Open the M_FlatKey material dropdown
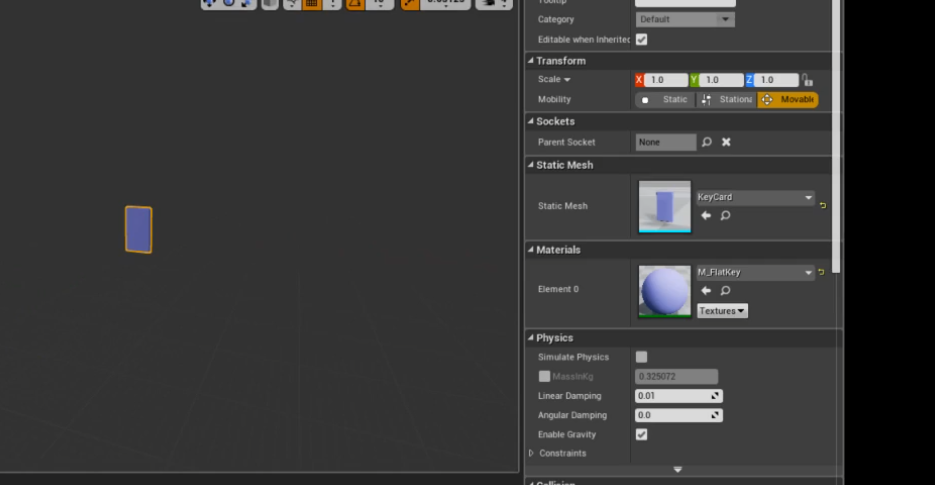 [756, 272]
